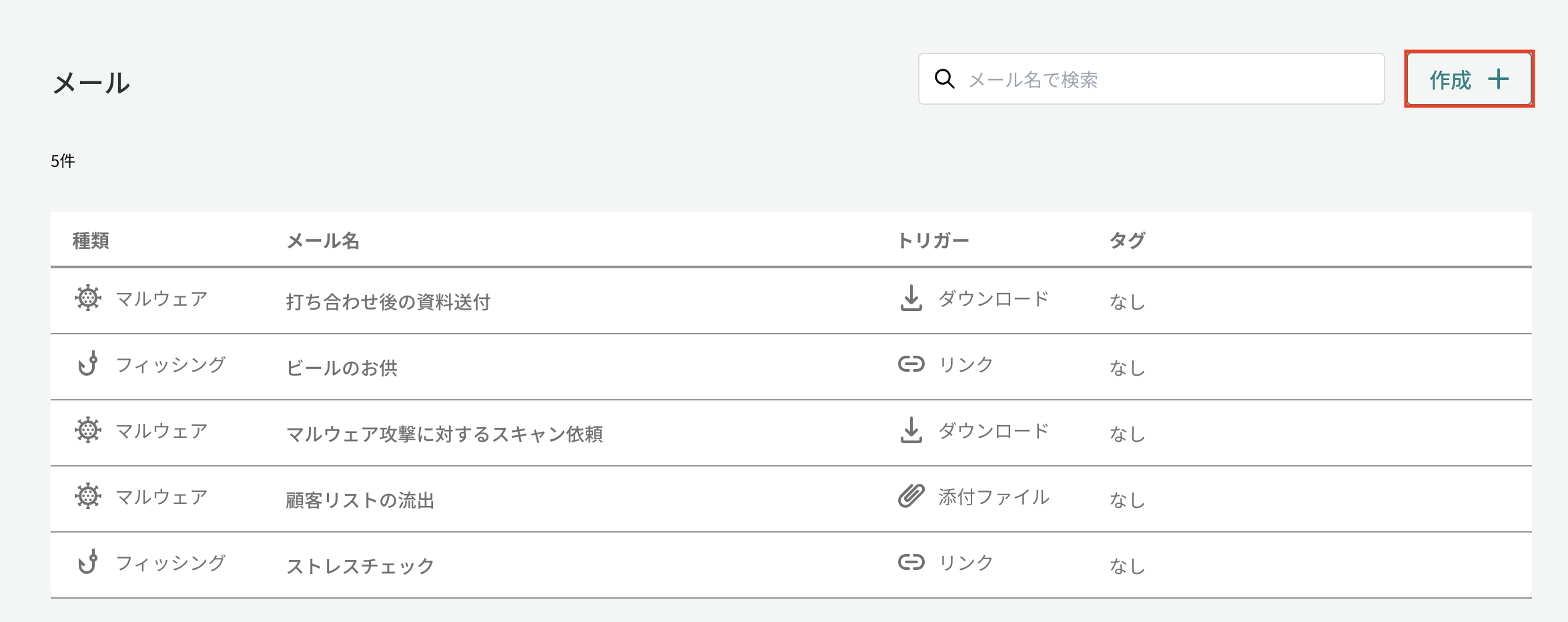1568x622 pixels.
Task: Click link icon in ビールのお供 row
Action: [911, 364]
